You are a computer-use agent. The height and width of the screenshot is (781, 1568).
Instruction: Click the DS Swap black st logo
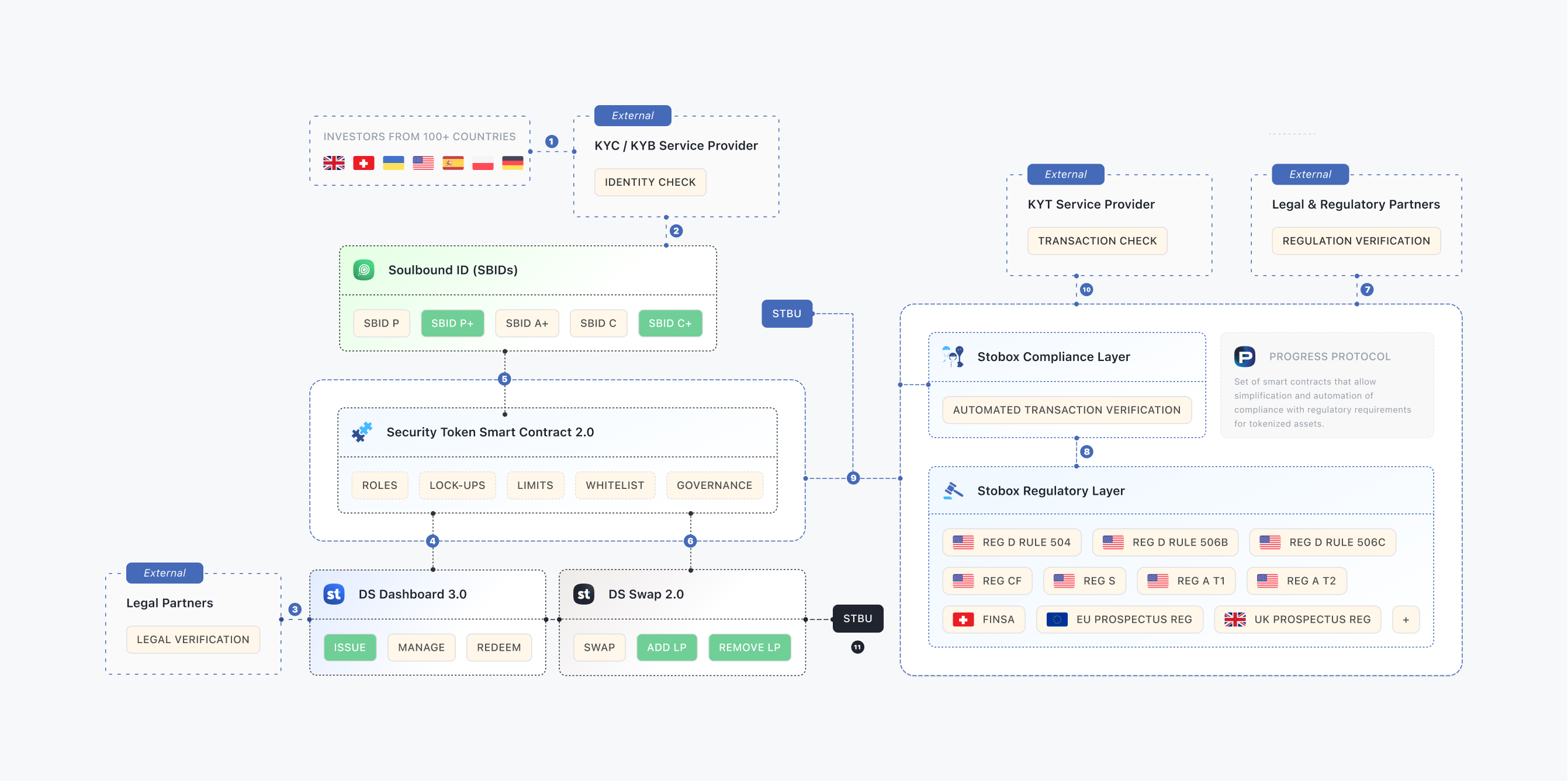point(584,593)
